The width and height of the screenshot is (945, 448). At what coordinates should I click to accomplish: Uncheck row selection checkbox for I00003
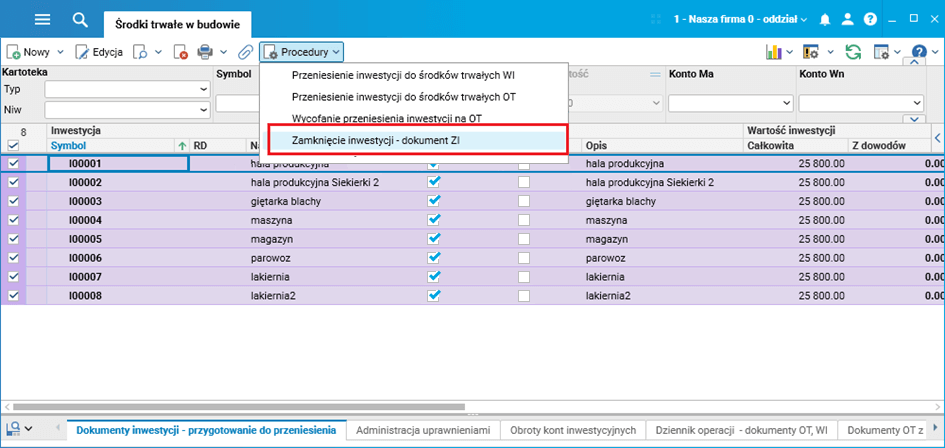click(13, 201)
